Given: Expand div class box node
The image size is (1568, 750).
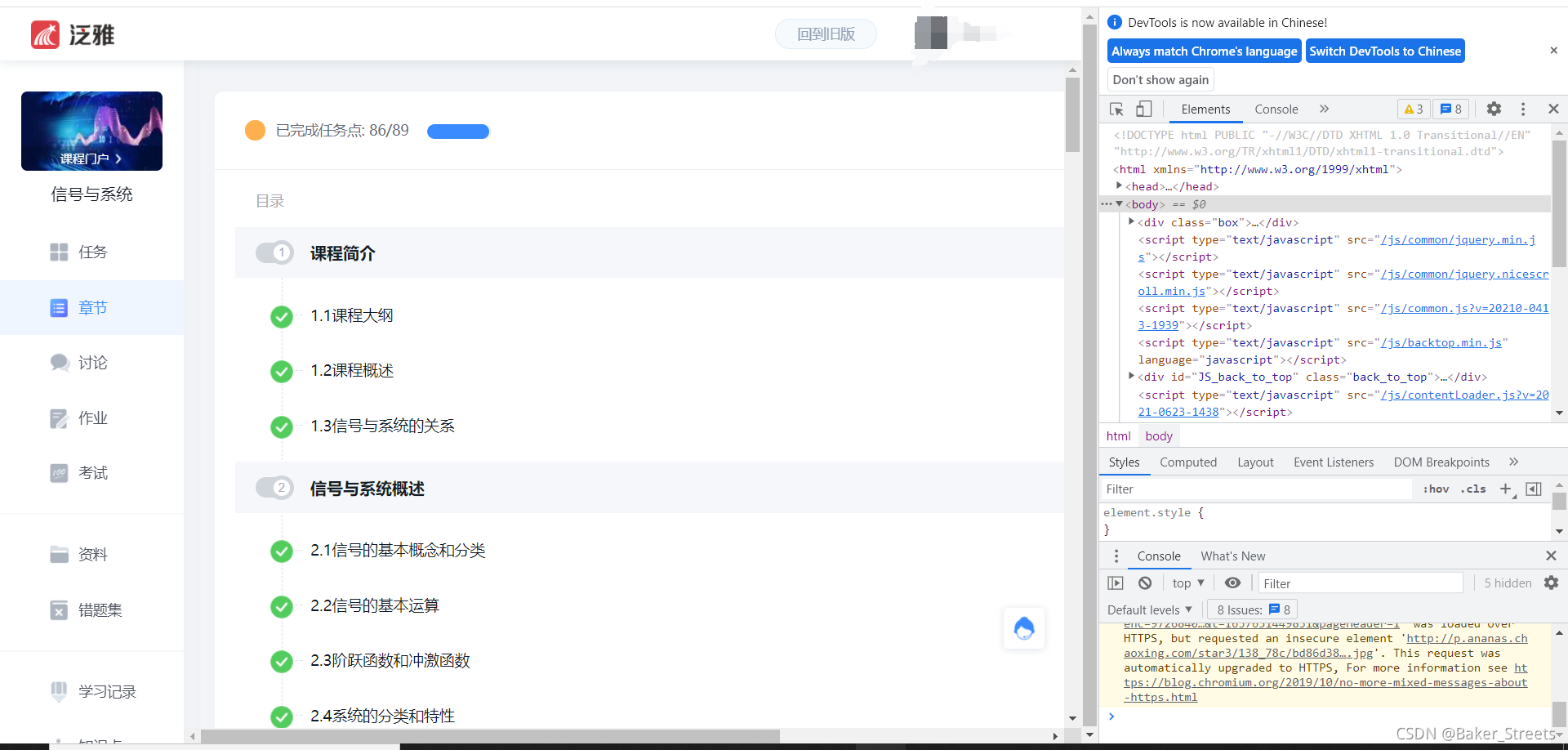Looking at the screenshot, I should 1131,221.
